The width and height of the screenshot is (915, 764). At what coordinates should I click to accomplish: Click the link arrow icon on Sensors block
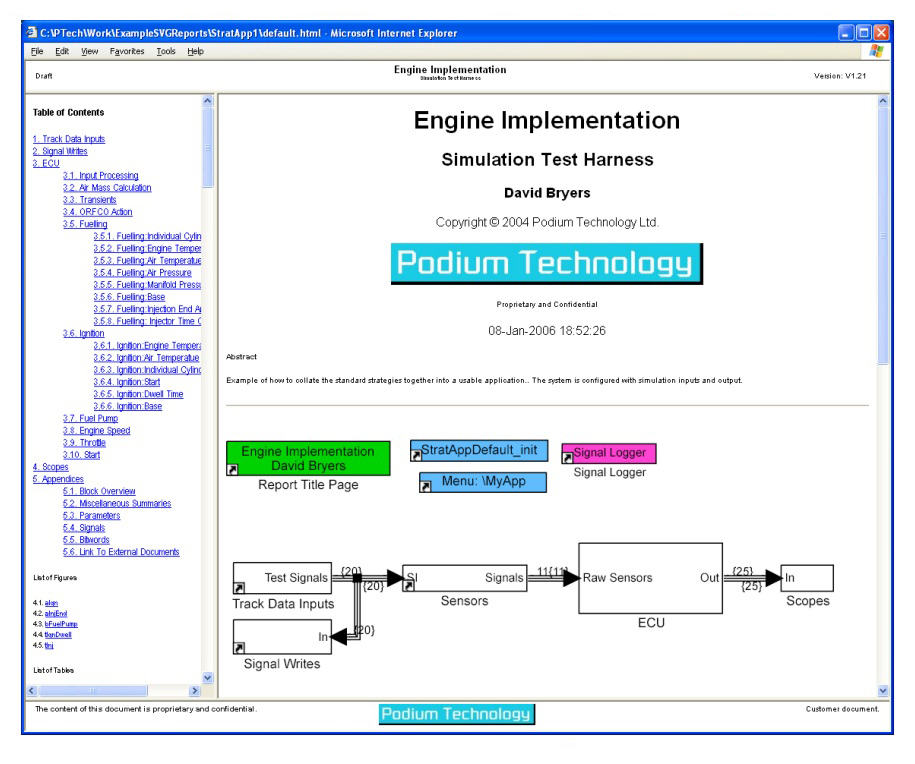408,585
